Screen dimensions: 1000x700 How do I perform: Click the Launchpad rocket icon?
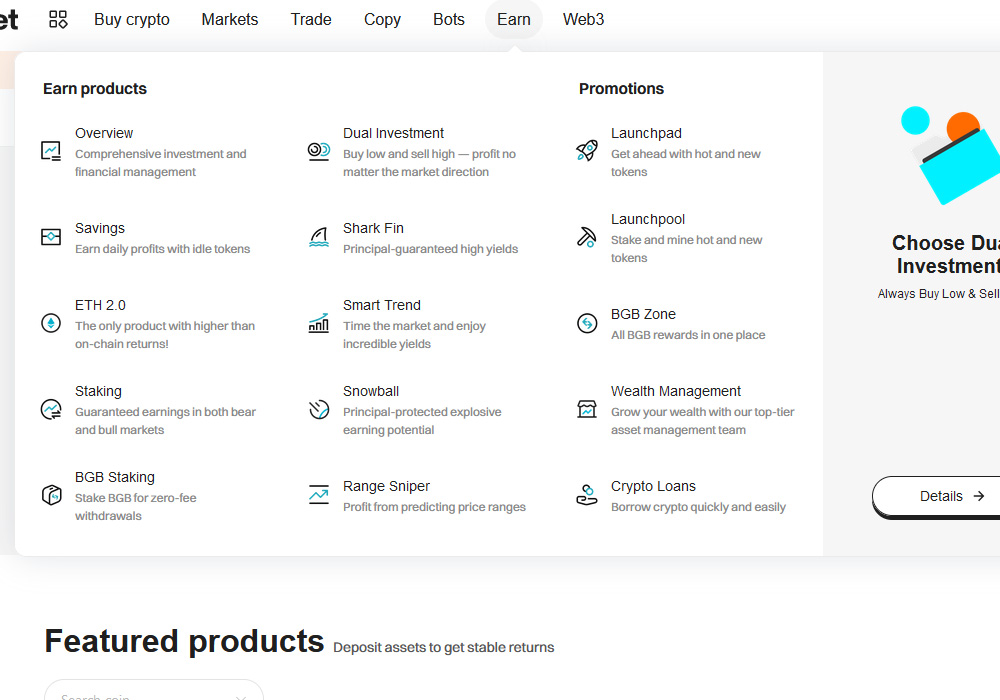click(x=587, y=151)
